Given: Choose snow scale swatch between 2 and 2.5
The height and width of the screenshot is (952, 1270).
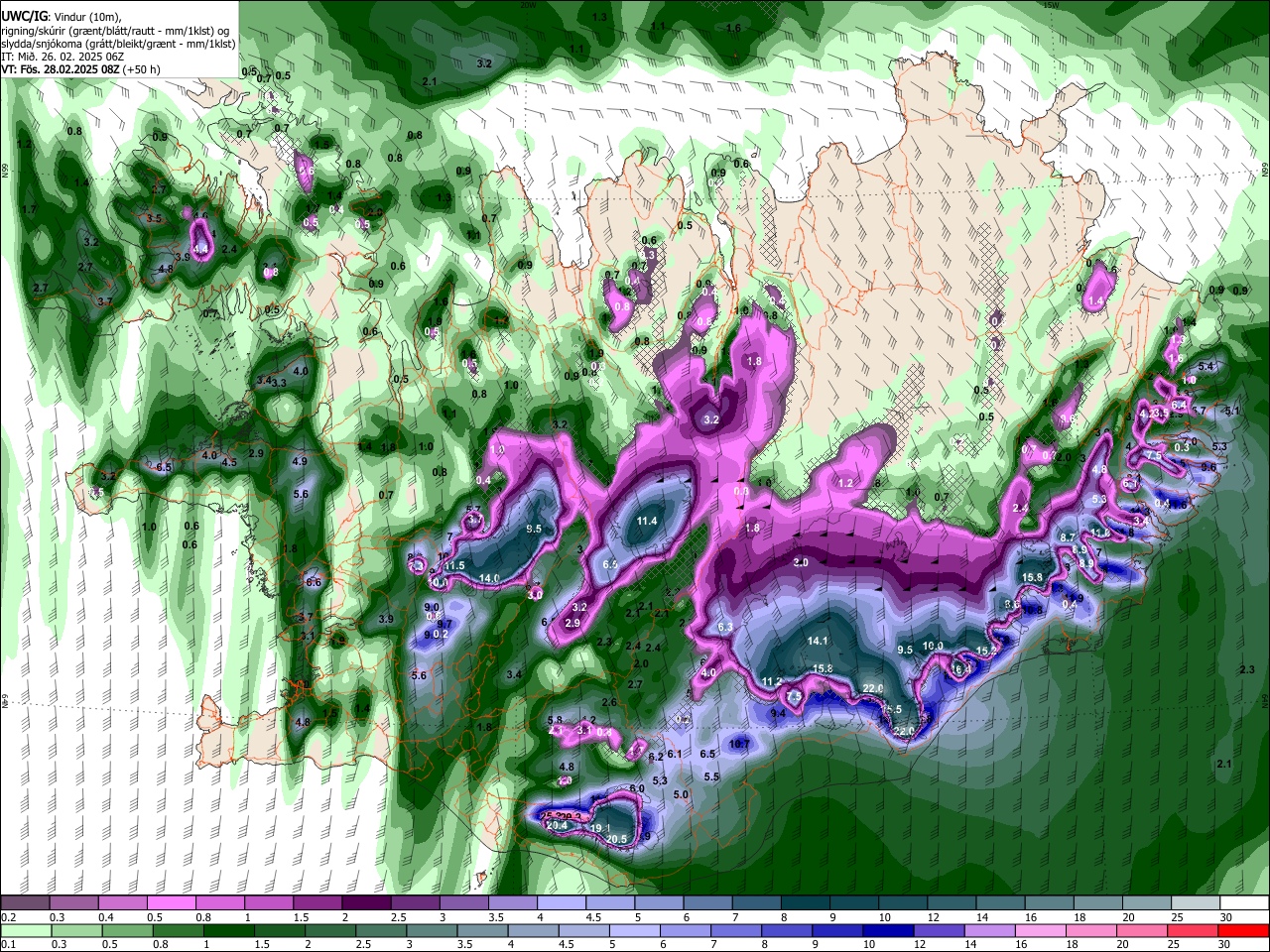Looking at the screenshot, I should pos(366,903).
